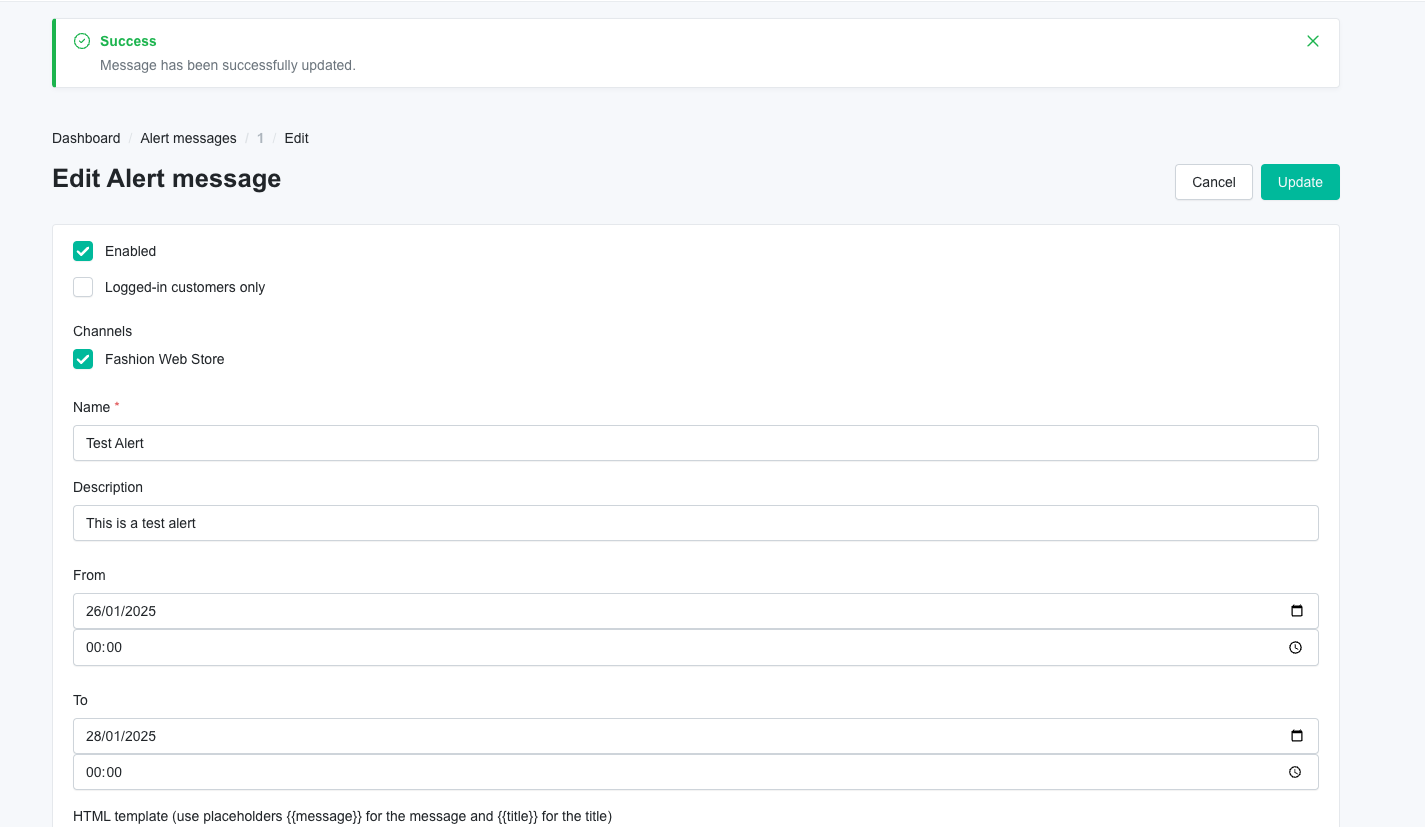This screenshot has height=827, width=1425.
Task: Go to Dashboard breadcrumb link
Action: (86, 138)
